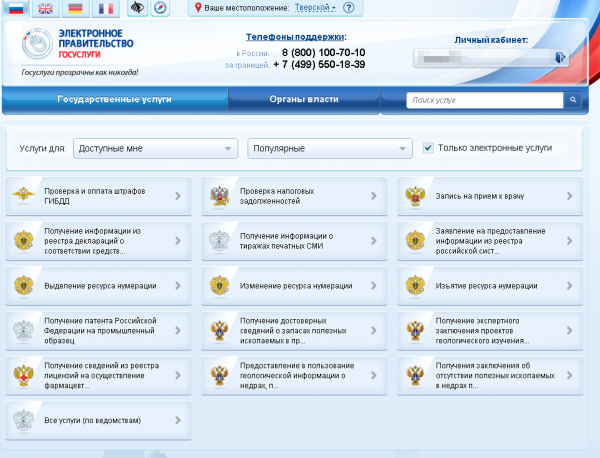Click emblem beside Изъятие ресурса нумерации

tap(415, 285)
